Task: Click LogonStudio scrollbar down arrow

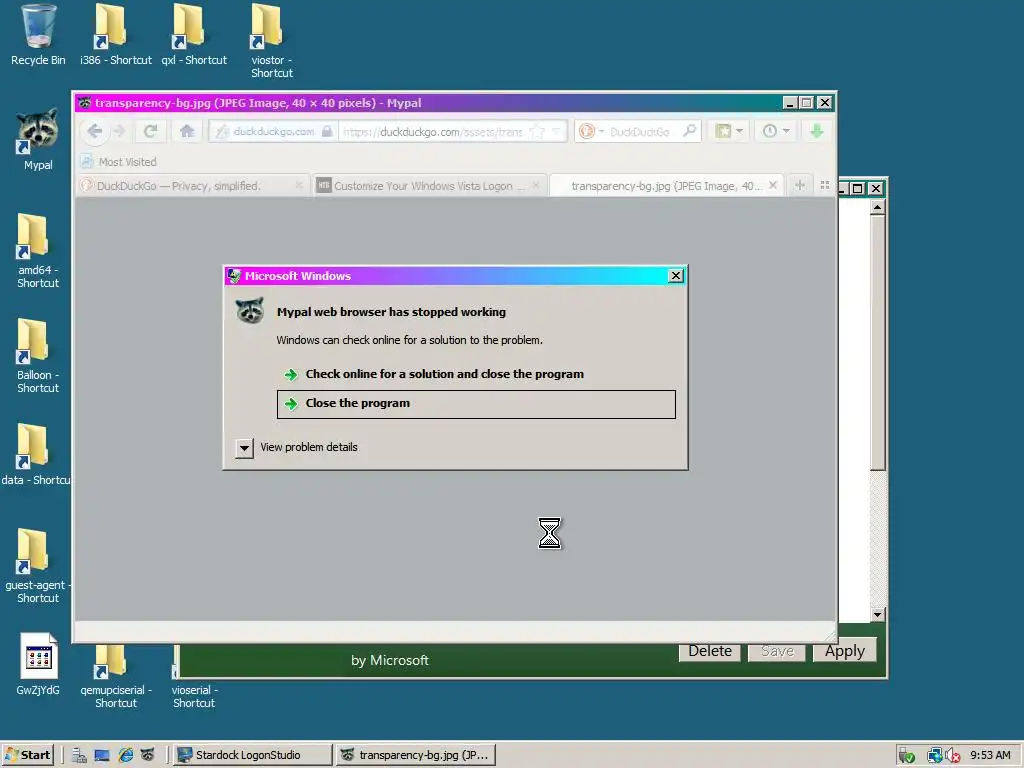Action: click(878, 615)
